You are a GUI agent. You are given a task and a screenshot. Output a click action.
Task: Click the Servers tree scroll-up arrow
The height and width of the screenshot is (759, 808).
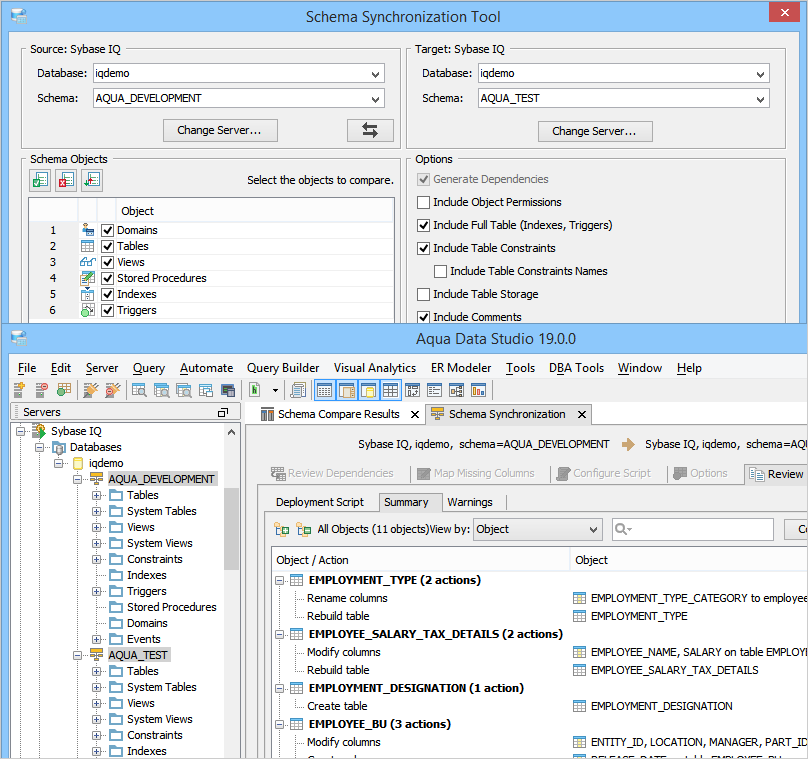[x=231, y=432]
